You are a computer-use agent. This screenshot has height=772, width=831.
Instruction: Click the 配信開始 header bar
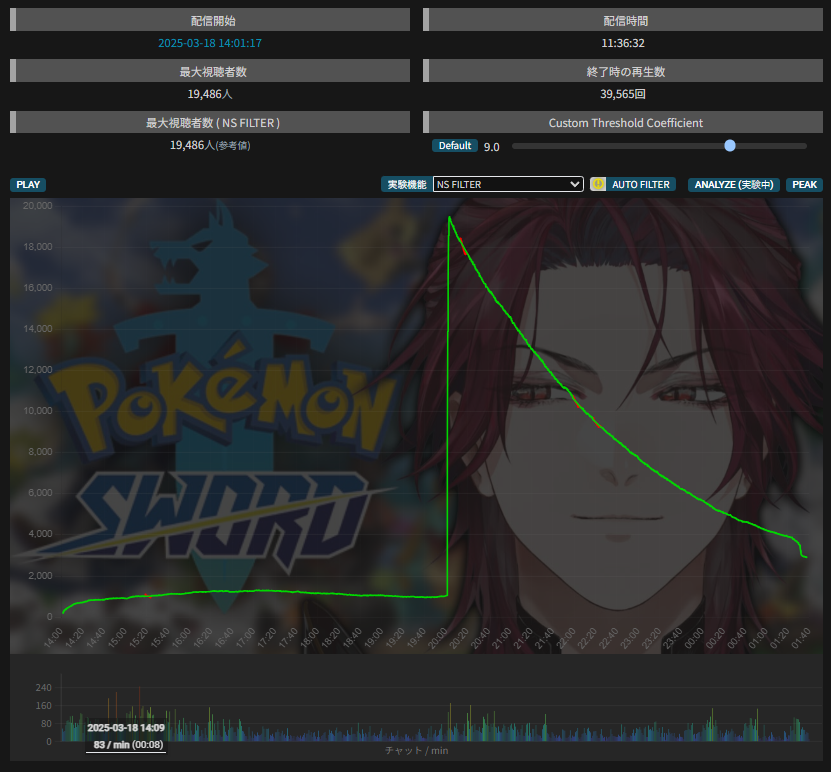(212, 20)
